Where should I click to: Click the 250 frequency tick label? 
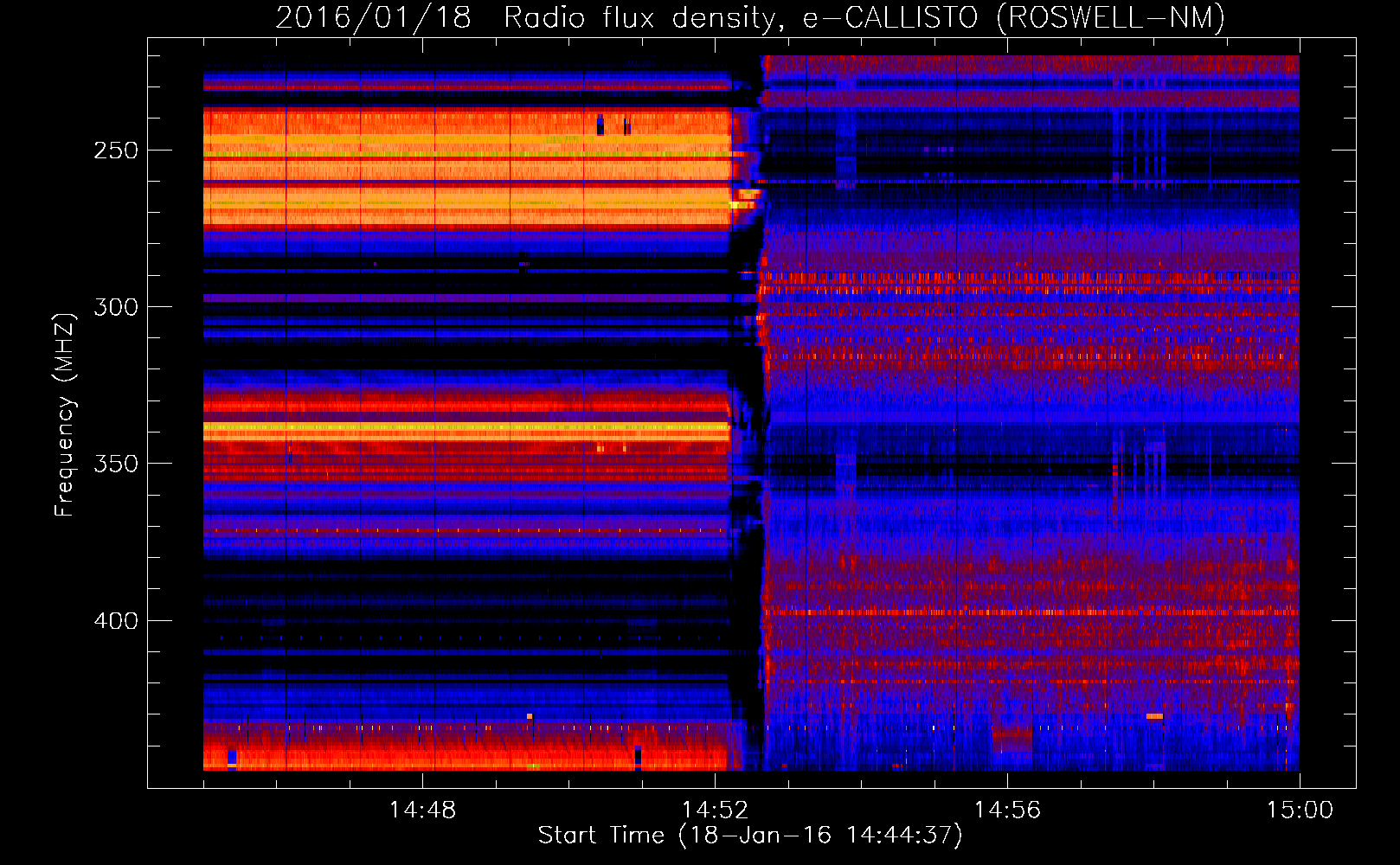(116, 151)
